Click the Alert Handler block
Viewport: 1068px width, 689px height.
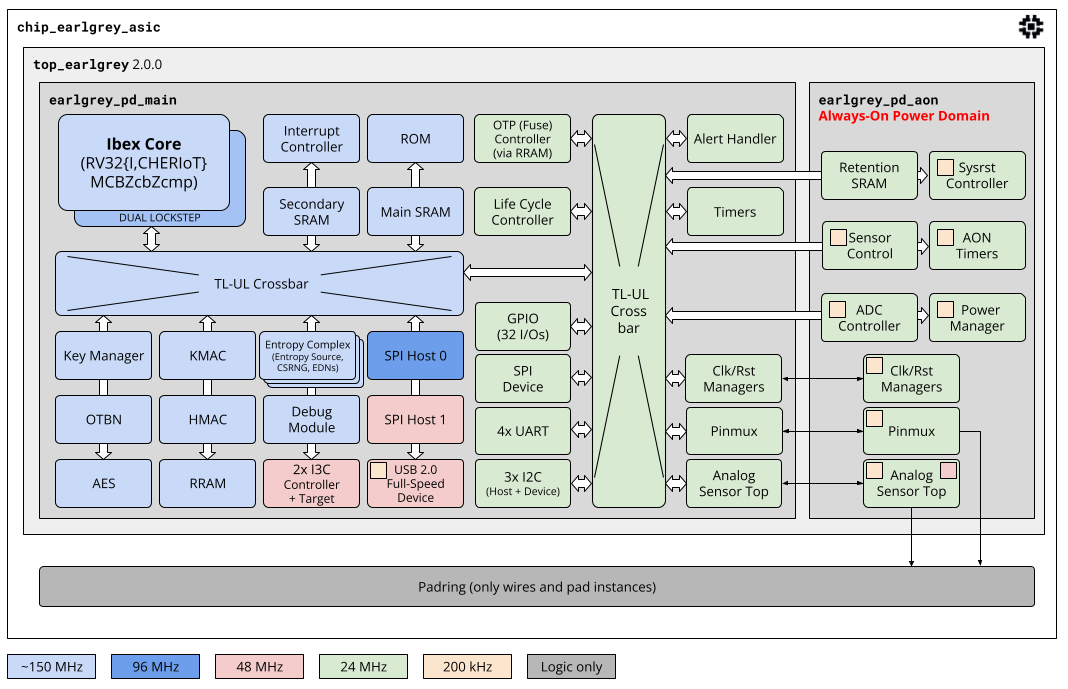click(x=735, y=139)
